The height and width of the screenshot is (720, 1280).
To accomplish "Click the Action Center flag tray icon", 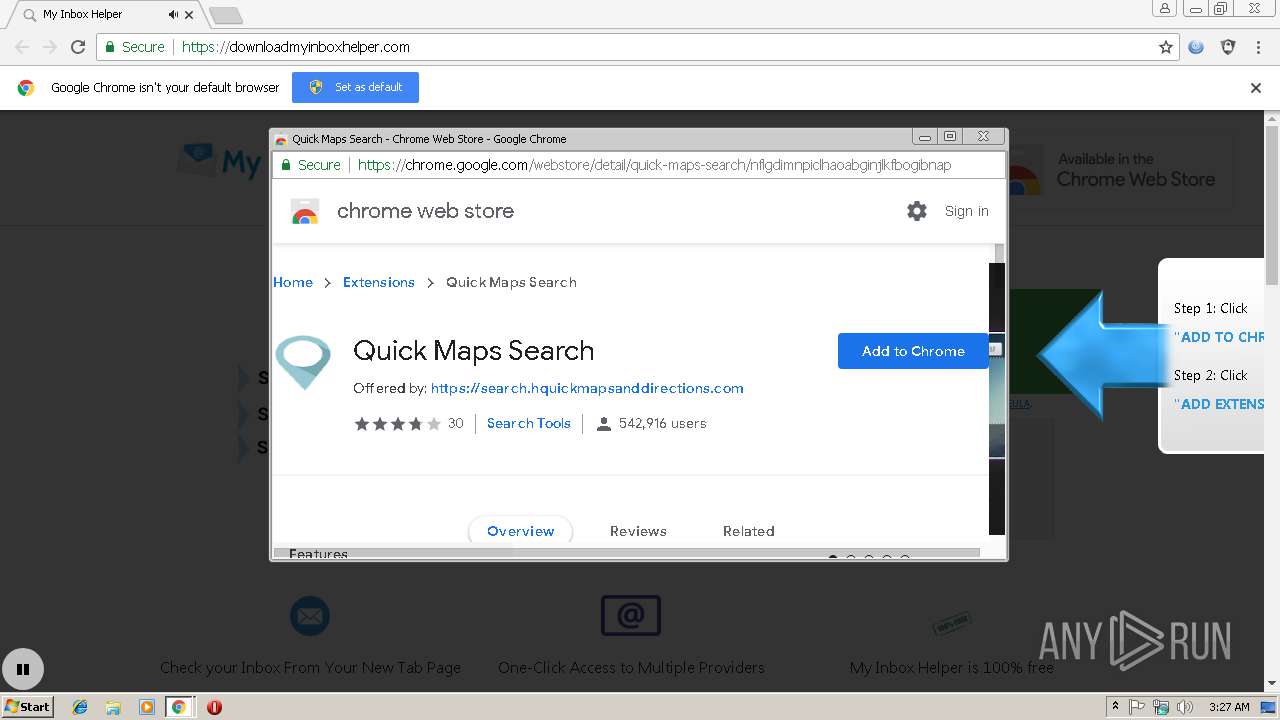I will tap(1137, 707).
